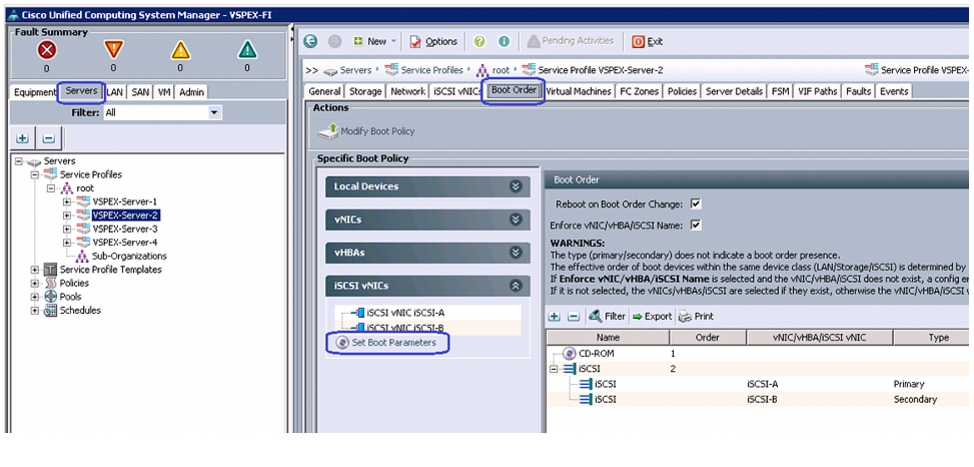Click the Exit button

[x=647, y=42]
